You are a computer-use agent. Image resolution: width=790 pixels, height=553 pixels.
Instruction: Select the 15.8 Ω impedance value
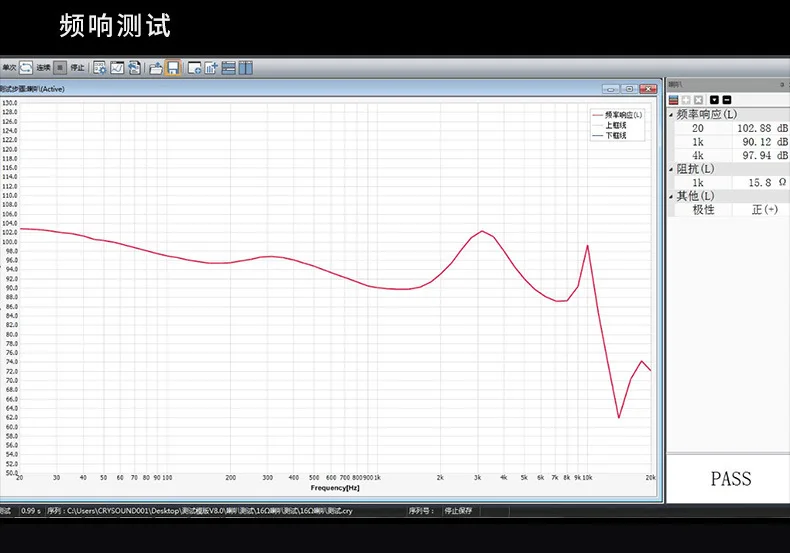click(762, 183)
